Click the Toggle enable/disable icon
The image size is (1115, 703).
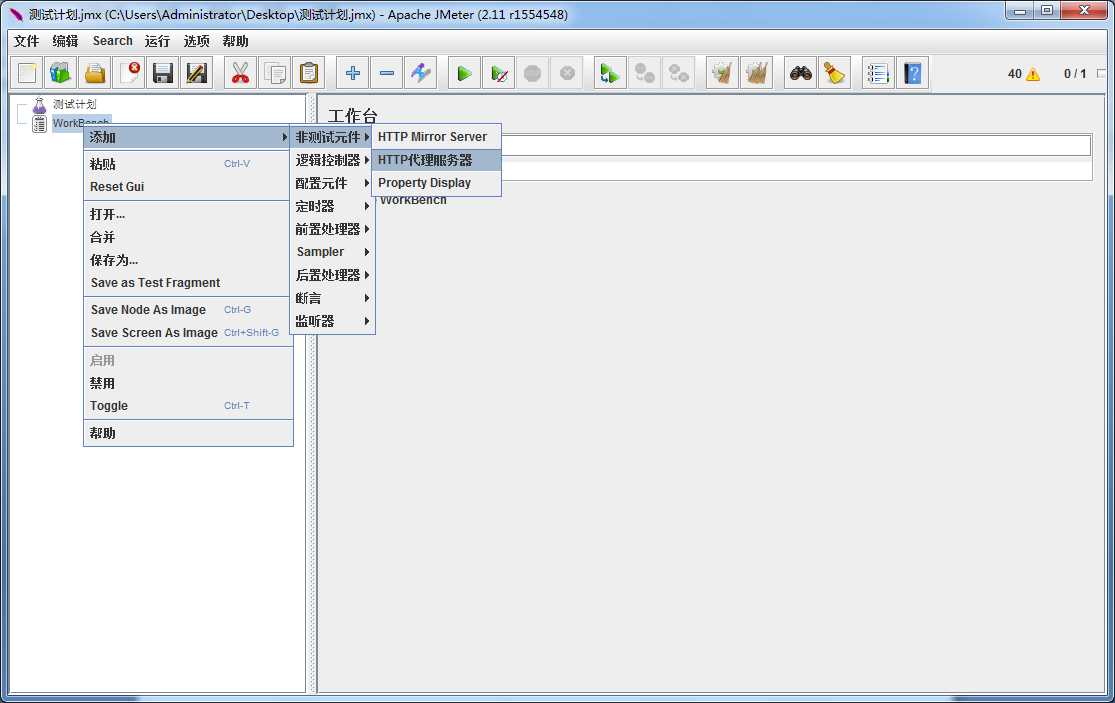(420, 73)
